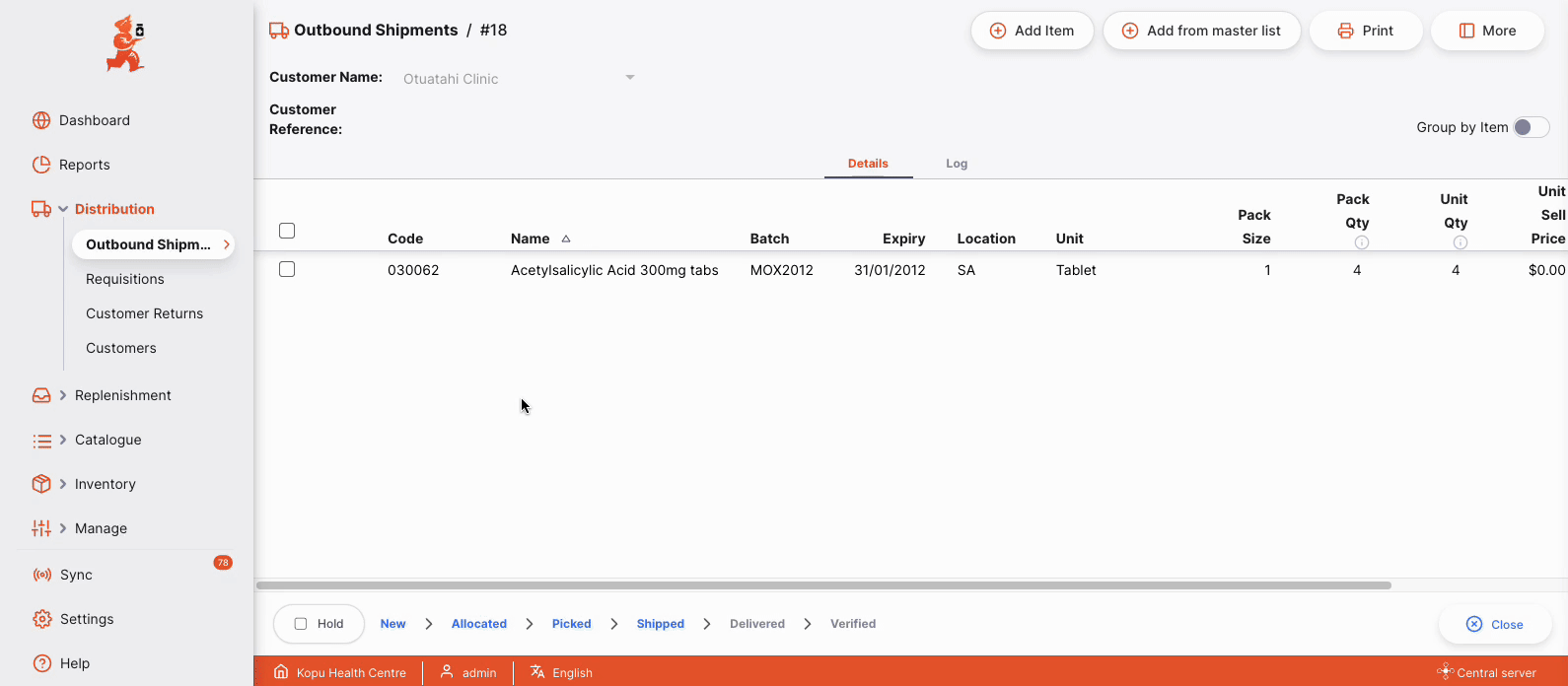This screenshot has height=686, width=1568.
Task: Open Customer Returns in the sidebar
Action: click(144, 313)
